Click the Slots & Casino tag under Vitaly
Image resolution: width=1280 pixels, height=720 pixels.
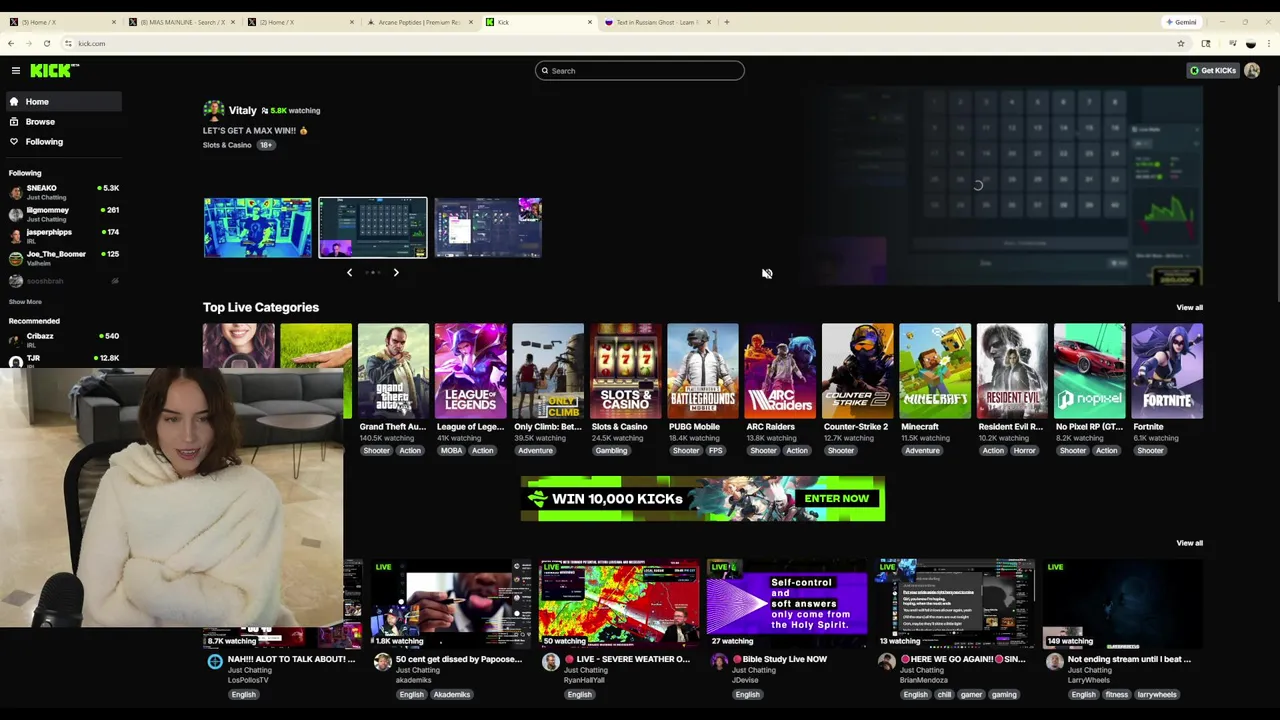[x=227, y=145]
